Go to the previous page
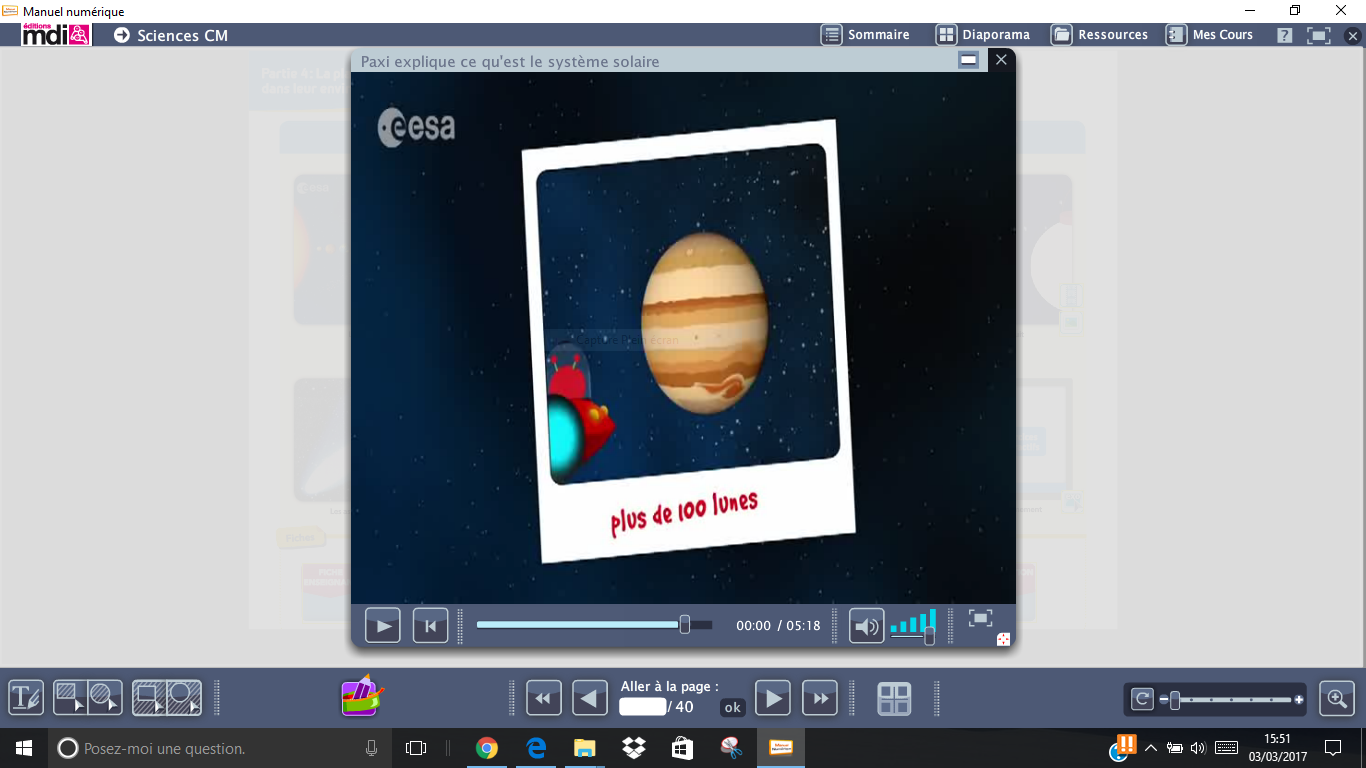 590,698
